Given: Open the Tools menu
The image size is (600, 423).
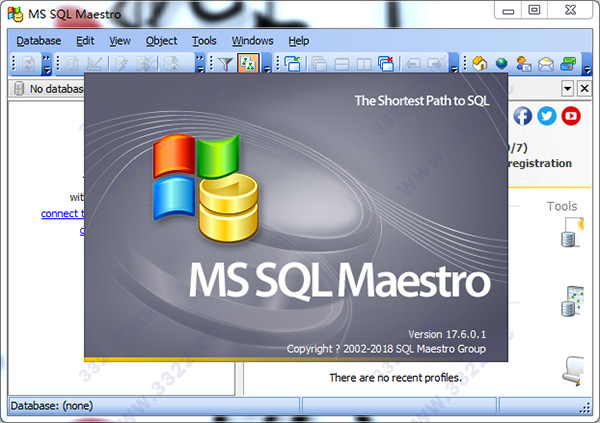Looking at the screenshot, I should click(x=204, y=41).
